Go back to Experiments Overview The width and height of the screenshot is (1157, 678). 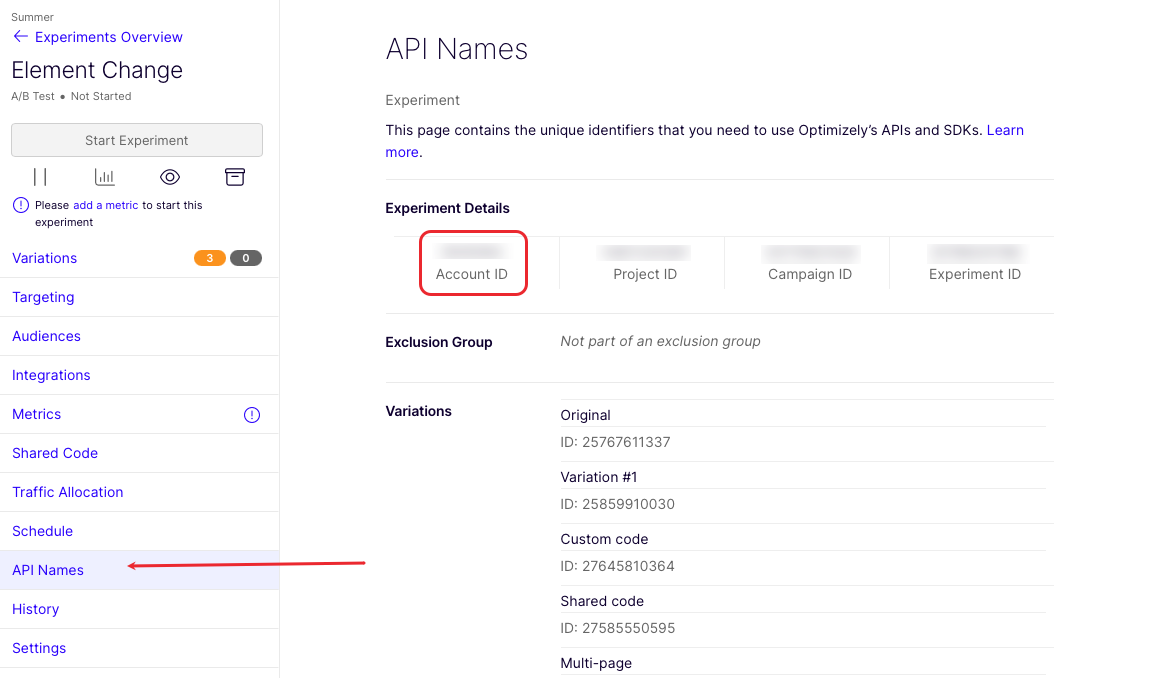tap(108, 37)
